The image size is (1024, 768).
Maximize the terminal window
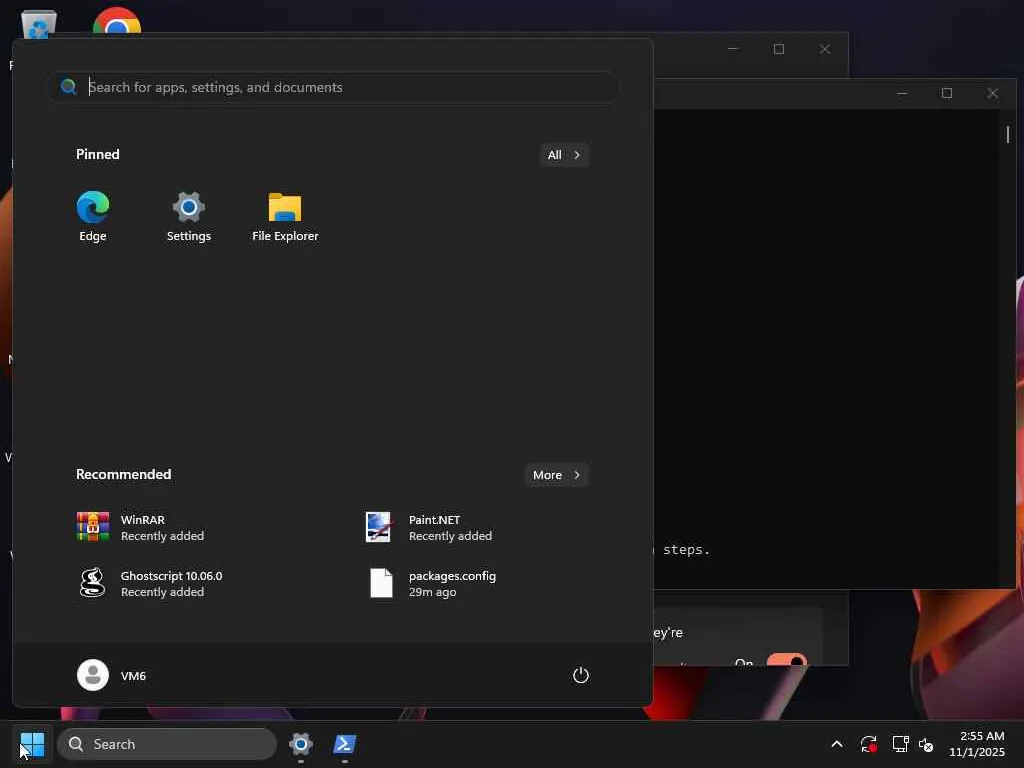coord(947,93)
